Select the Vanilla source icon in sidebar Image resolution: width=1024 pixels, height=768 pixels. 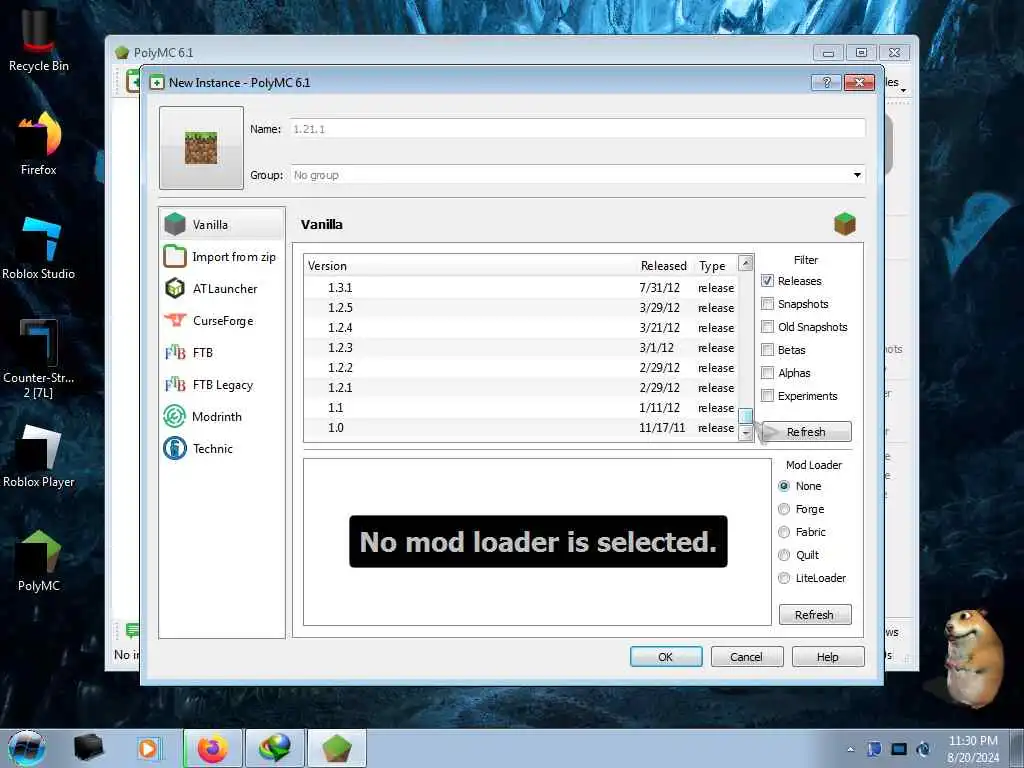(x=175, y=224)
